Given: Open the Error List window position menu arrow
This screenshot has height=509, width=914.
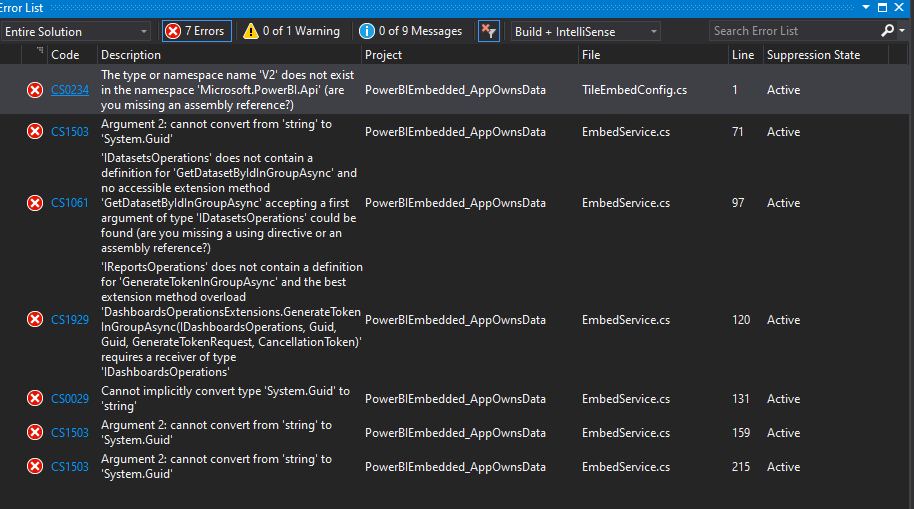Looking at the screenshot, I should click(x=866, y=8).
